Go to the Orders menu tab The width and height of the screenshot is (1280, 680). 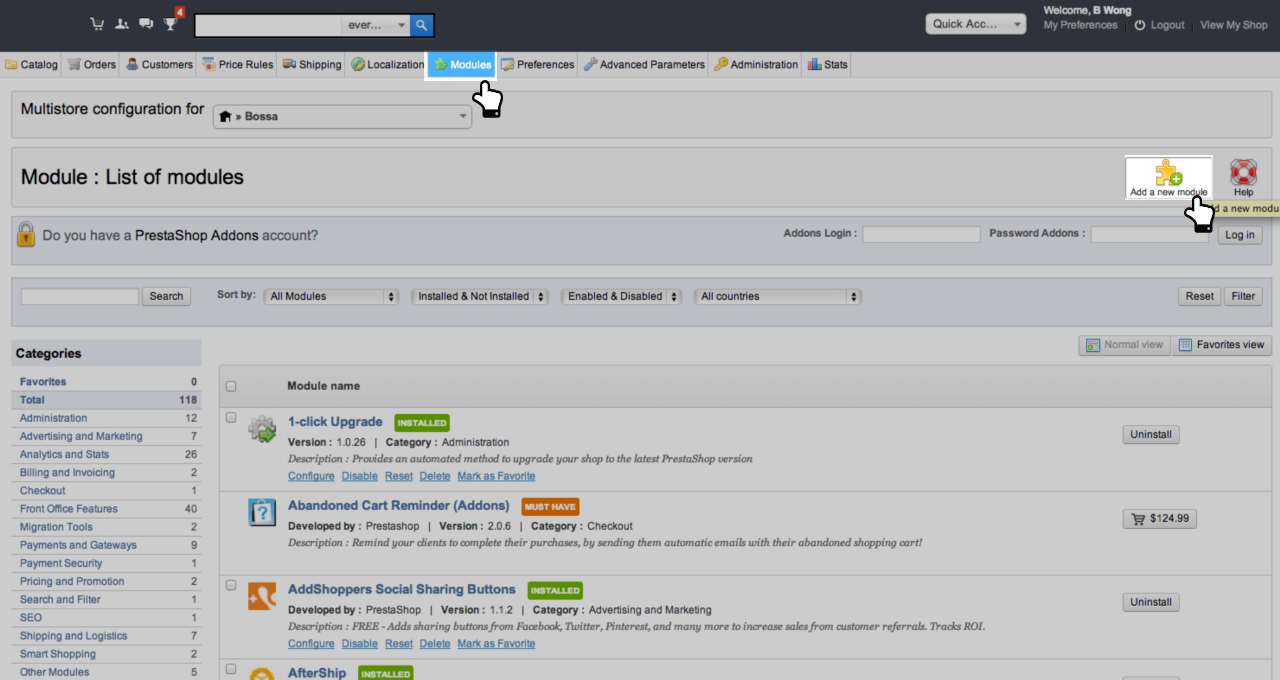click(x=91, y=65)
